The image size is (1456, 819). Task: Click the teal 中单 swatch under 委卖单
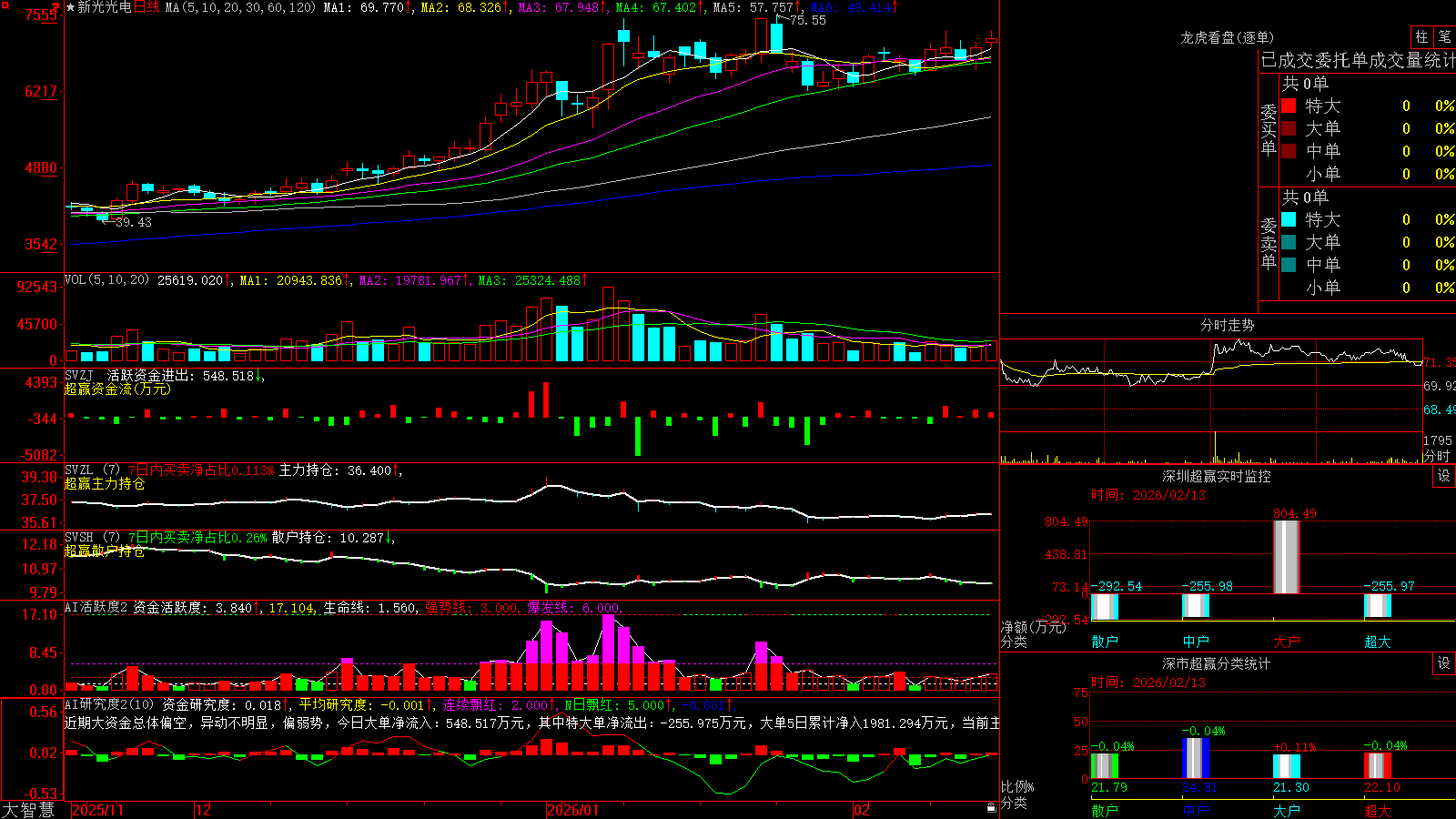coord(1289,265)
